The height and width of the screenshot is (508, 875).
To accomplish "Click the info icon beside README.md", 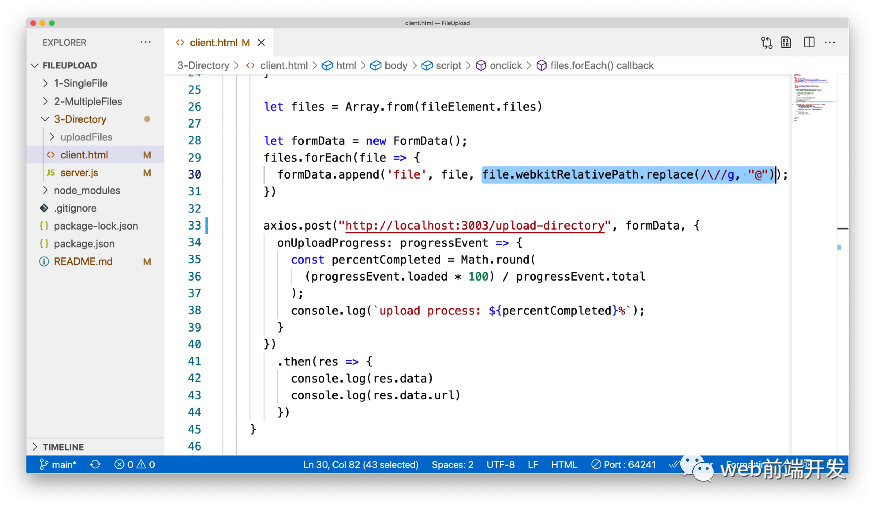I will coord(44,261).
